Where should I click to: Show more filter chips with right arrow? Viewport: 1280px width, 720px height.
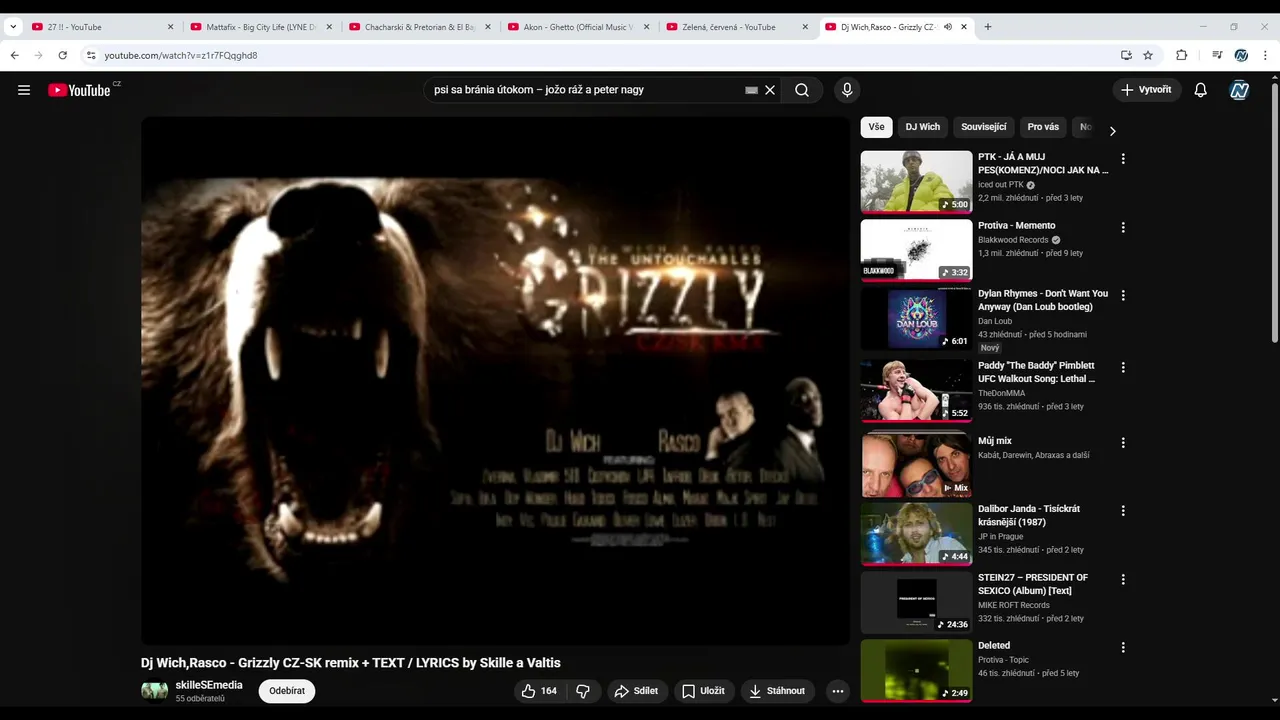[x=1112, y=131]
